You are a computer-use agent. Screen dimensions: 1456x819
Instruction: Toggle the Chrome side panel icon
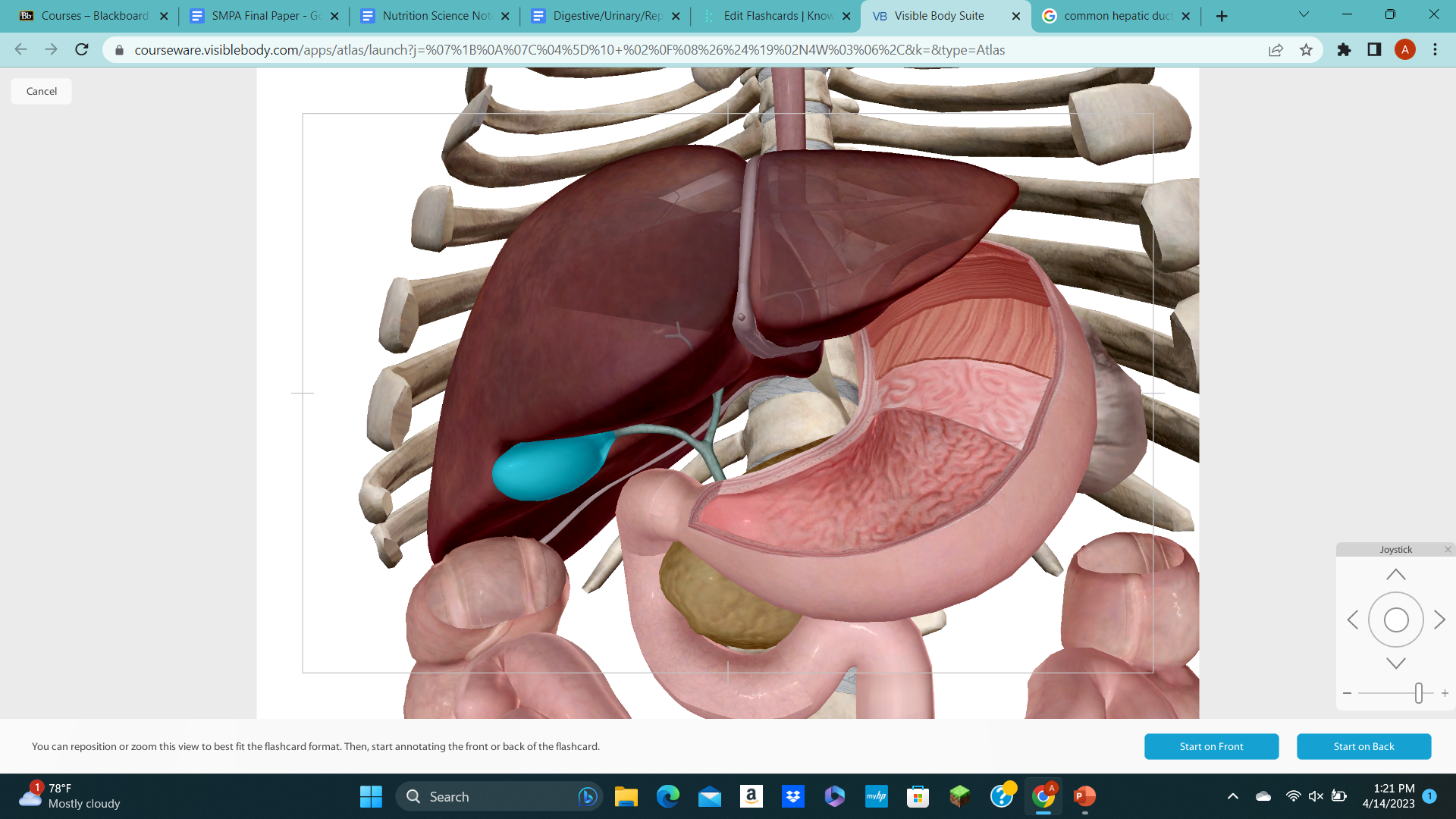pyautogui.click(x=1373, y=49)
